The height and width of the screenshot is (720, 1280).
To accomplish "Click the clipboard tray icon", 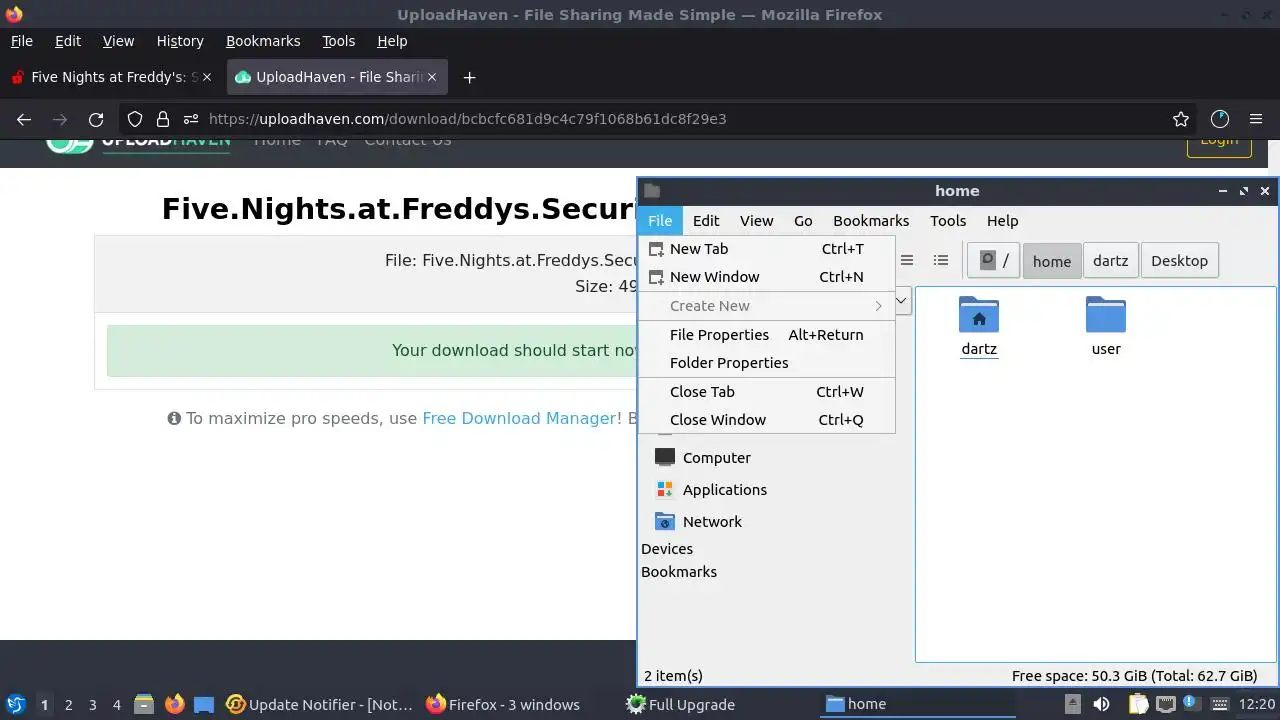I will (1139, 704).
